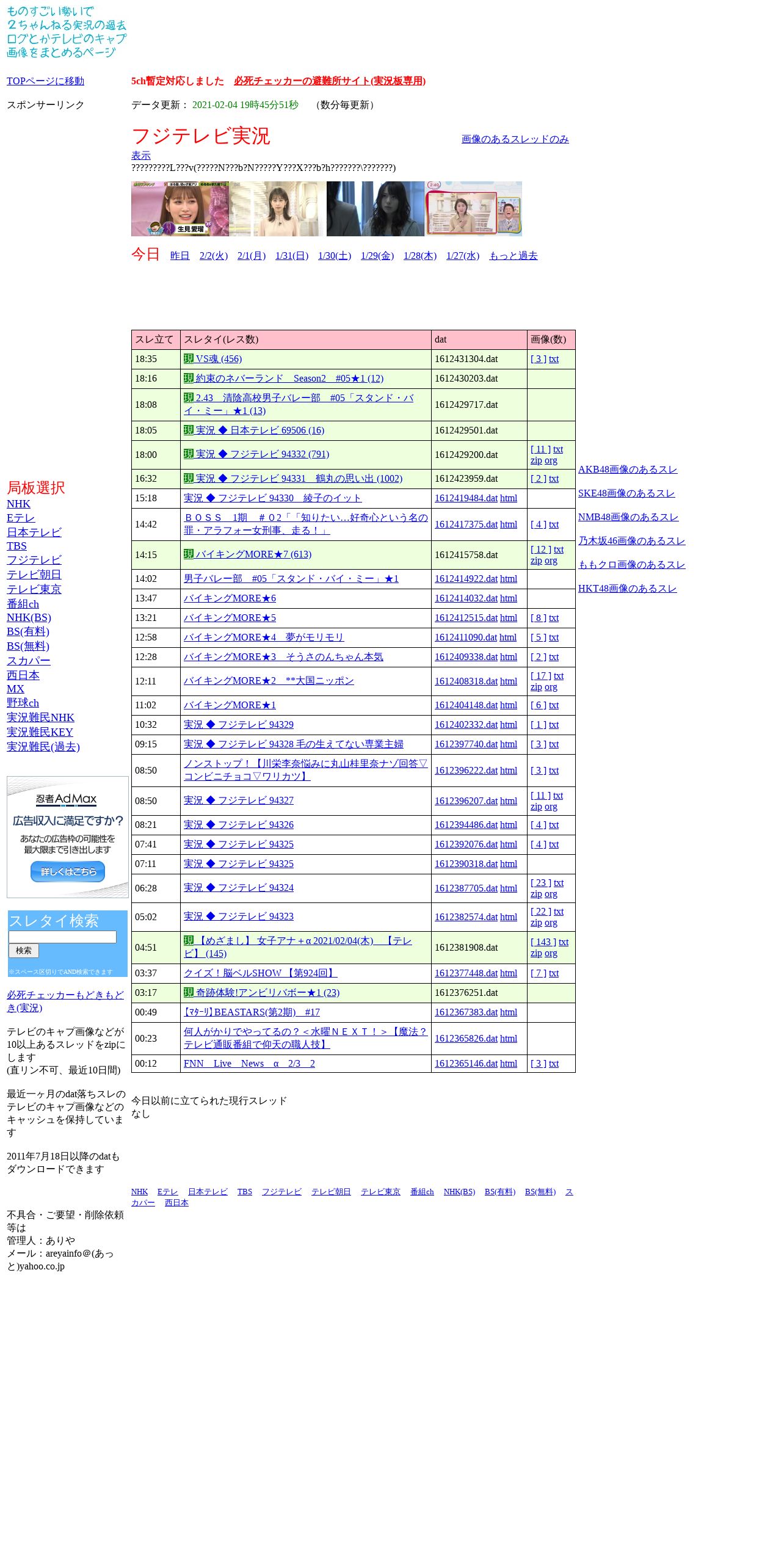Go to 1/30(土) date tab
The image size is (784, 1568).
tap(335, 256)
